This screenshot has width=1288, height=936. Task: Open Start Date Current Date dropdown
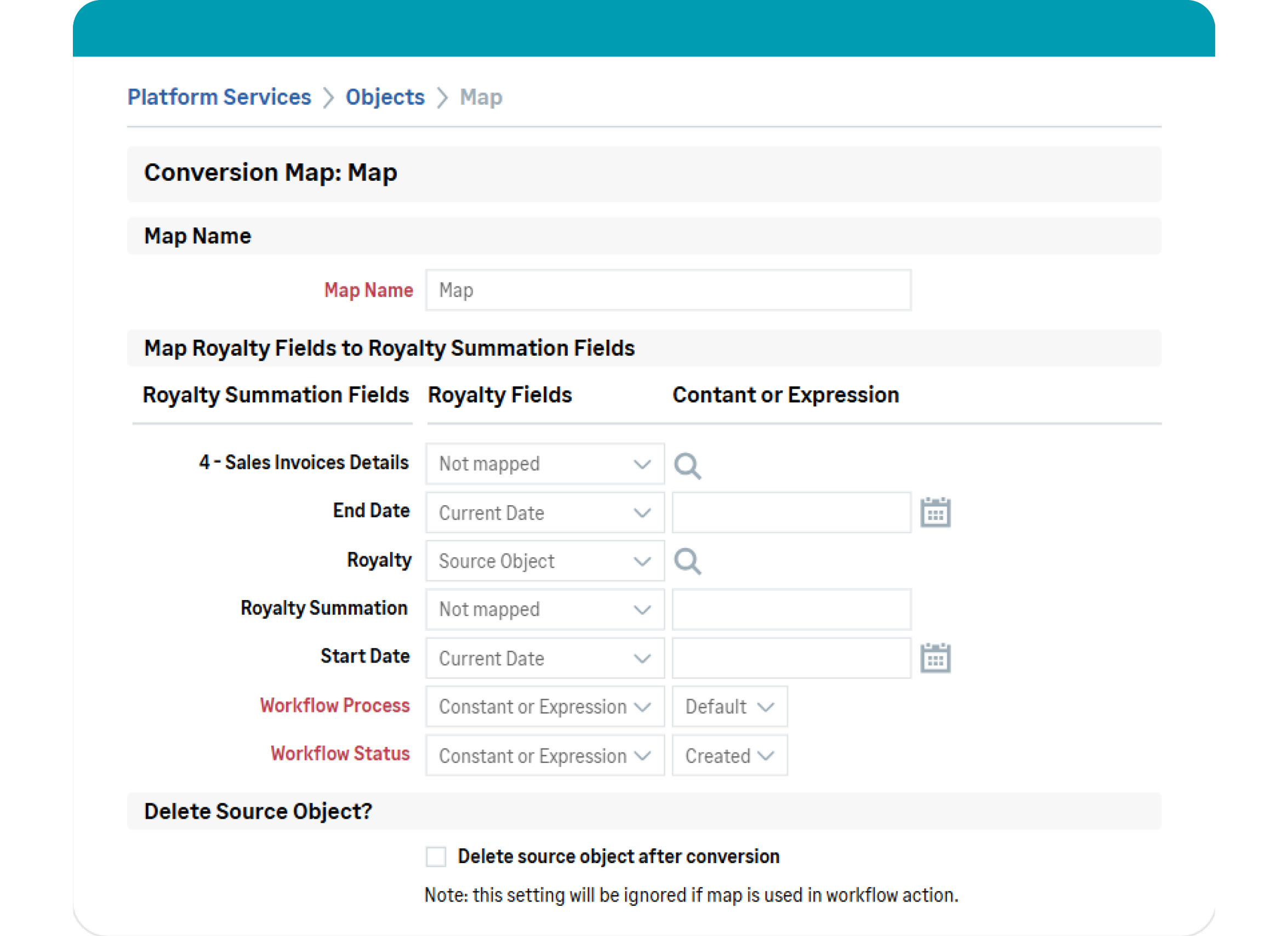point(545,658)
